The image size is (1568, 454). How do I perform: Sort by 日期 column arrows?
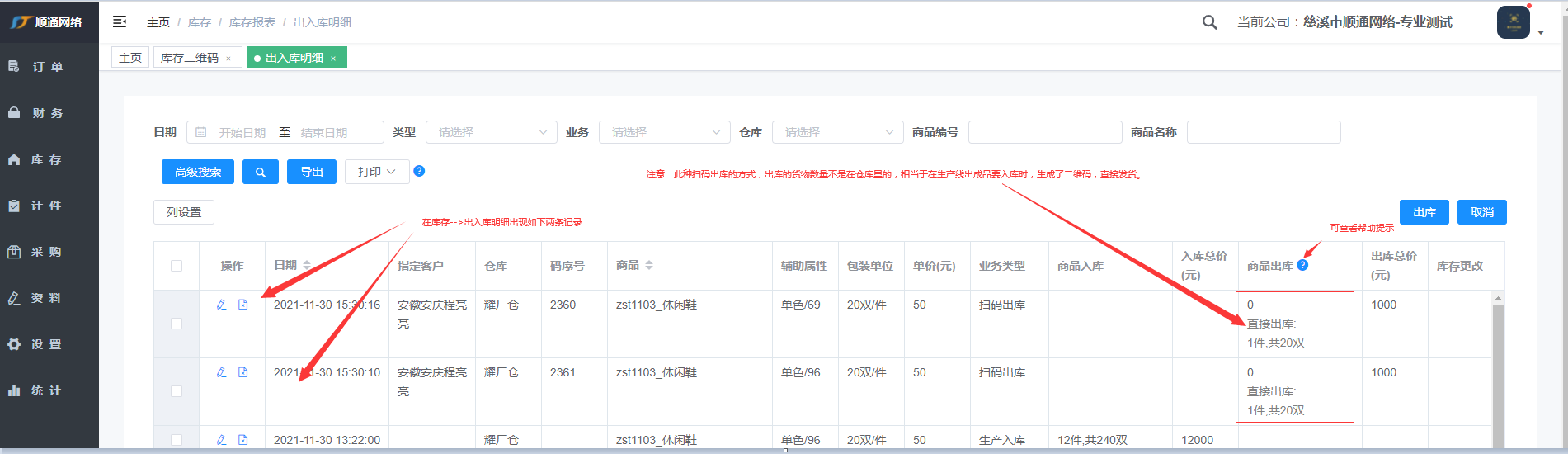pos(307,265)
